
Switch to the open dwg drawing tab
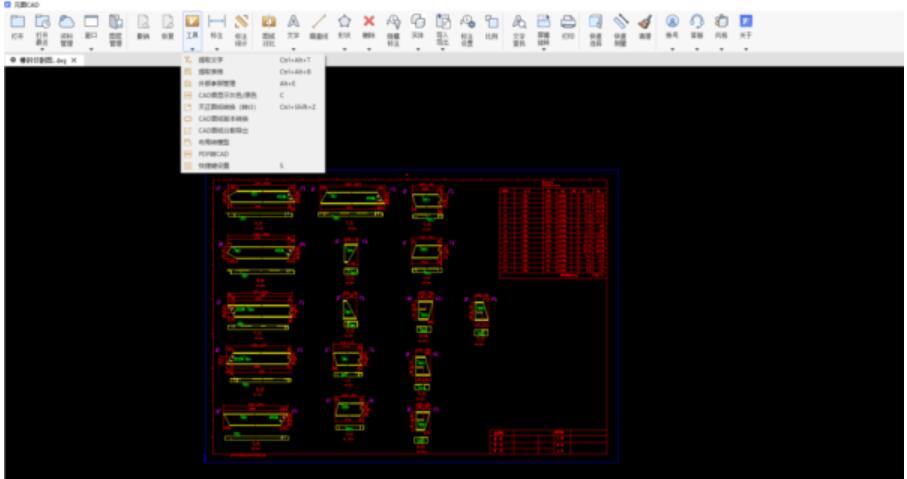tap(43, 61)
